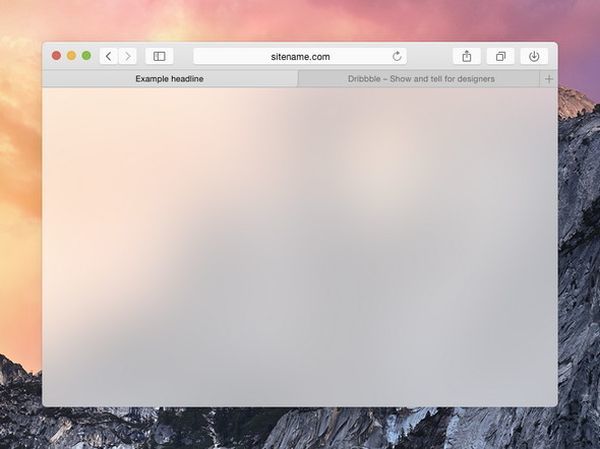Switch to the Example headline tab
The height and width of the screenshot is (449, 600).
point(170,79)
